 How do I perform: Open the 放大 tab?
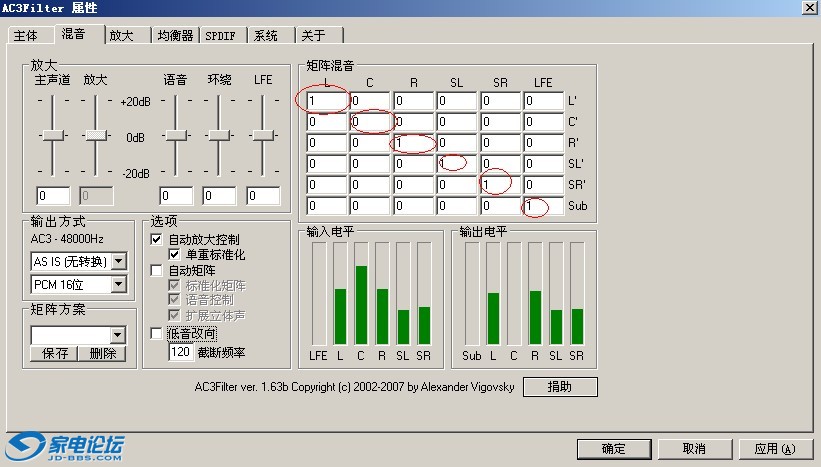click(x=127, y=35)
